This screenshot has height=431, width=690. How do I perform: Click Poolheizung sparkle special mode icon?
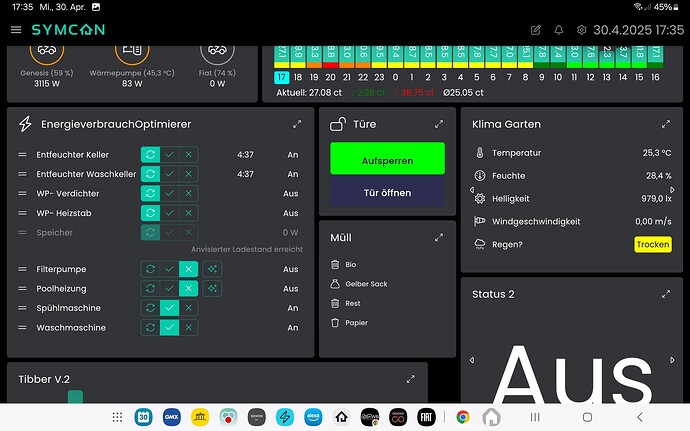pyautogui.click(x=212, y=288)
